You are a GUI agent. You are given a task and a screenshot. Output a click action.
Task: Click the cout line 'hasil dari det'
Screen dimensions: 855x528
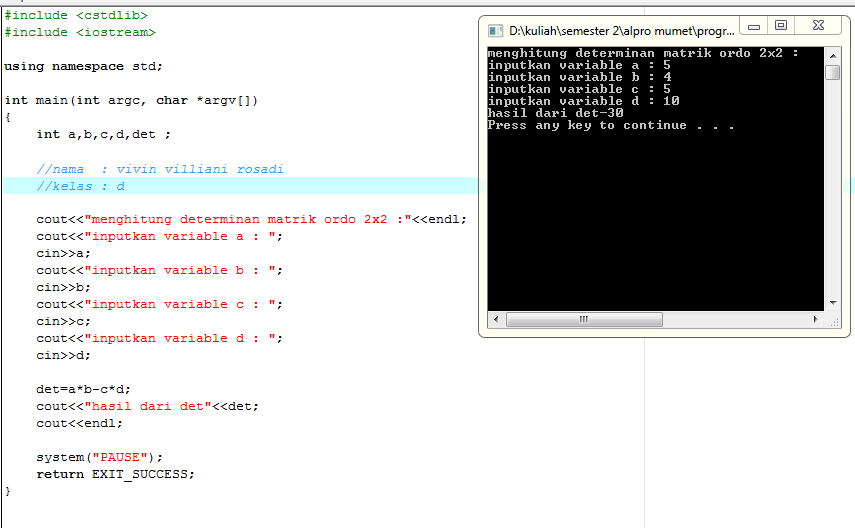click(x=147, y=406)
